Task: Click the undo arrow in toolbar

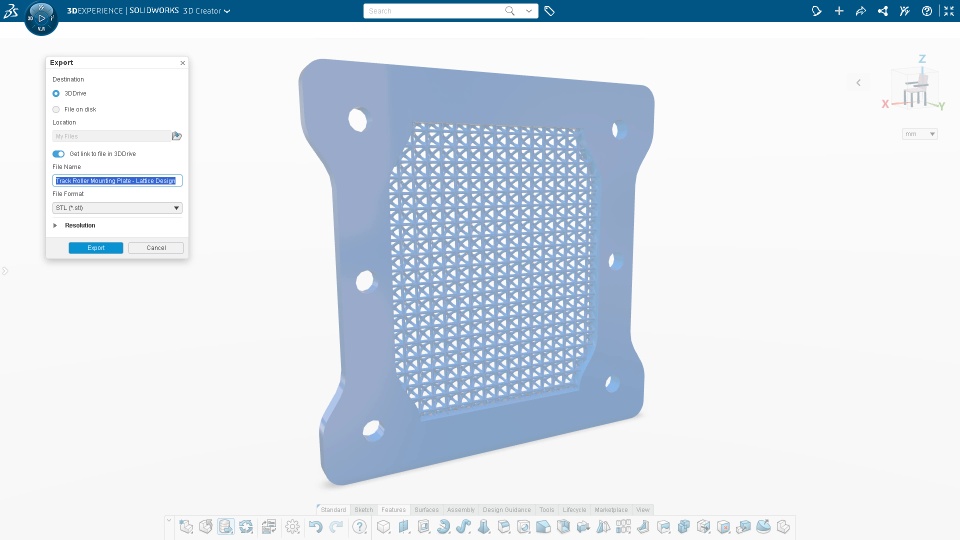Action: click(315, 527)
